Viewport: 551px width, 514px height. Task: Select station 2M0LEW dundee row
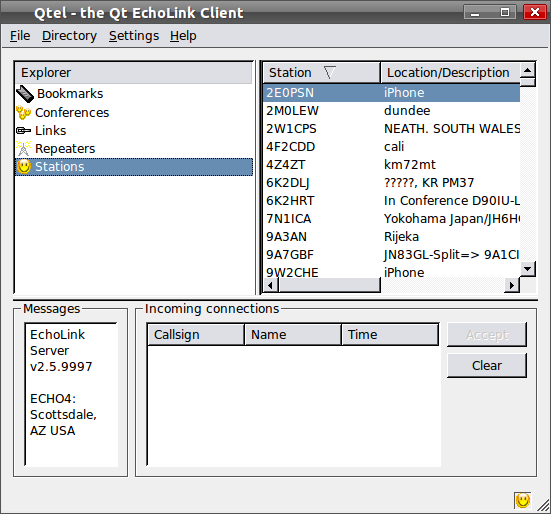click(x=391, y=111)
